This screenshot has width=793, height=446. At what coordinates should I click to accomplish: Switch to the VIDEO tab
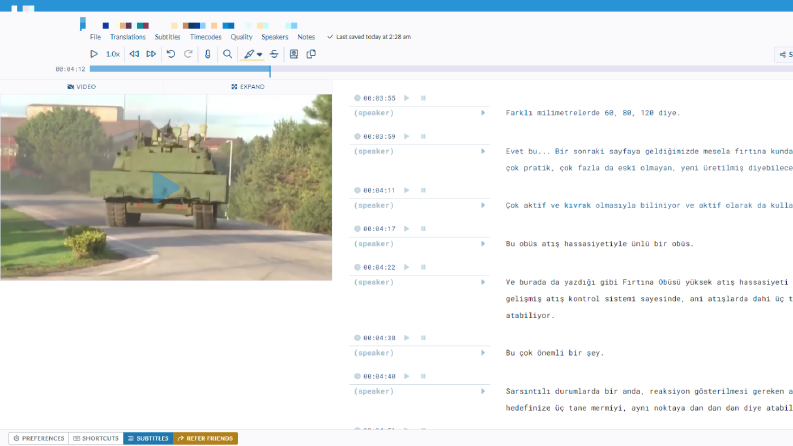[81, 86]
